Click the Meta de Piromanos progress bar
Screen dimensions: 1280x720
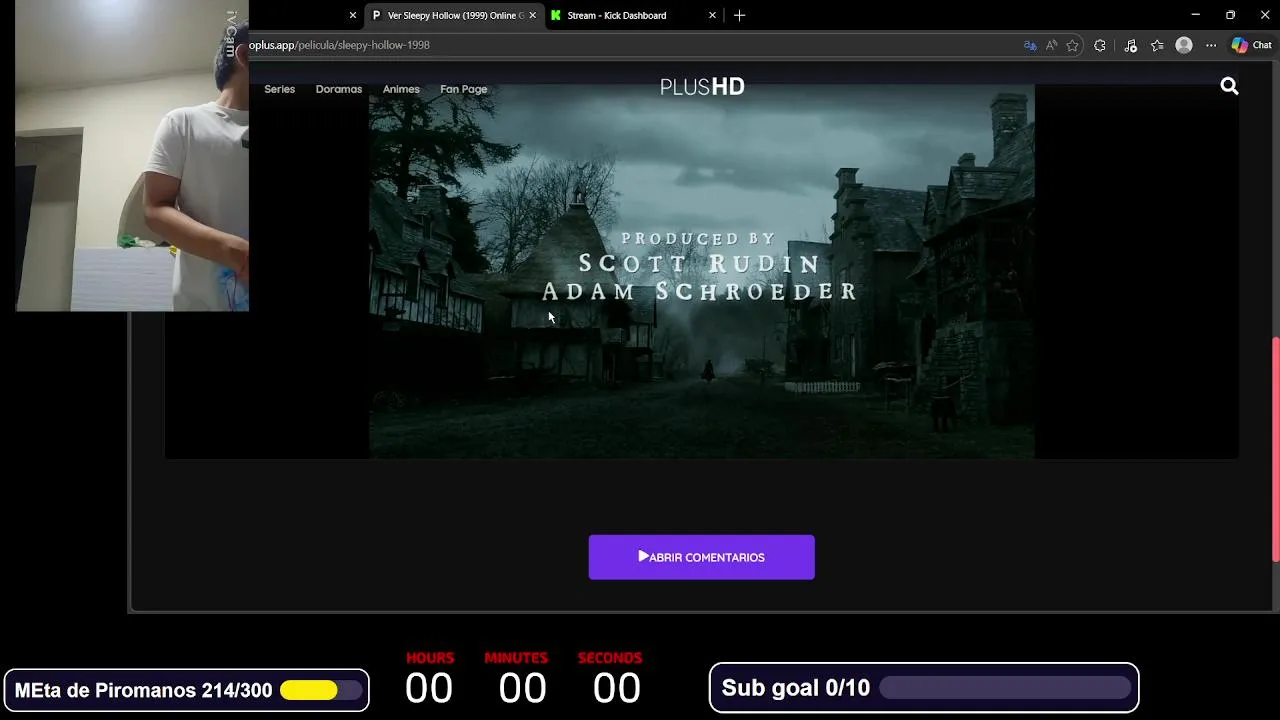(321, 690)
